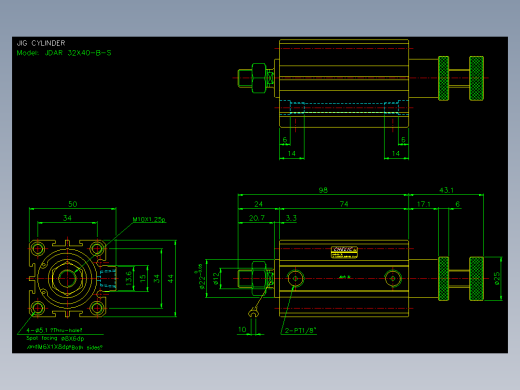This screenshot has height=390, width=520.
Task: Select the "3.3" dimension value
Action: [291, 218]
